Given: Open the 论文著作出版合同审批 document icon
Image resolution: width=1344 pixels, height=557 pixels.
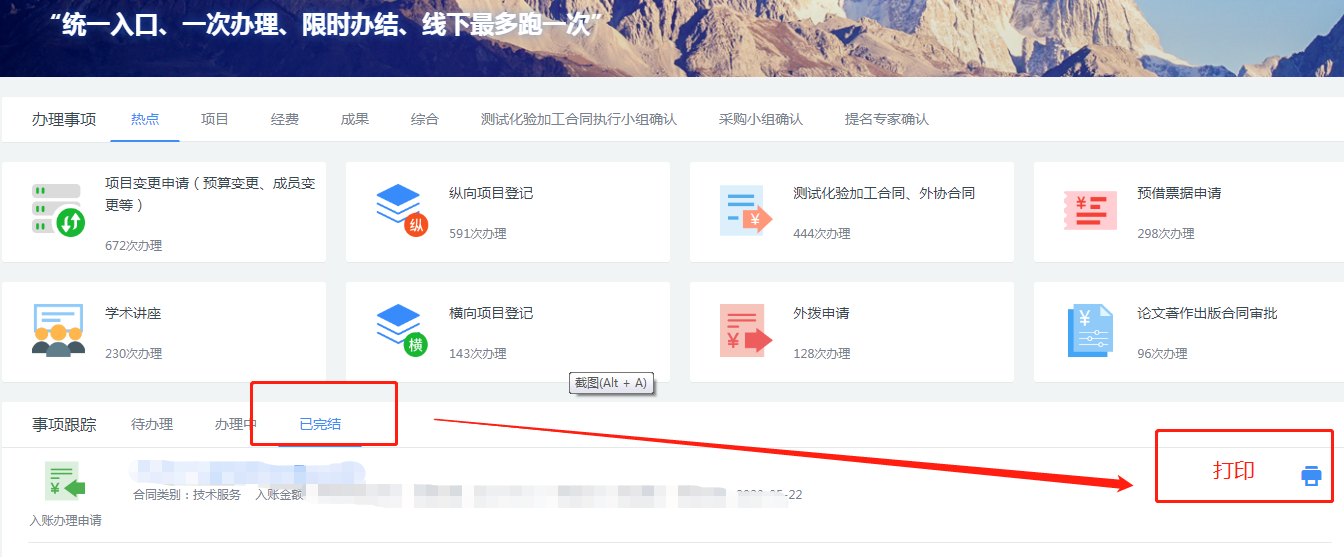Looking at the screenshot, I should click(x=1089, y=331).
